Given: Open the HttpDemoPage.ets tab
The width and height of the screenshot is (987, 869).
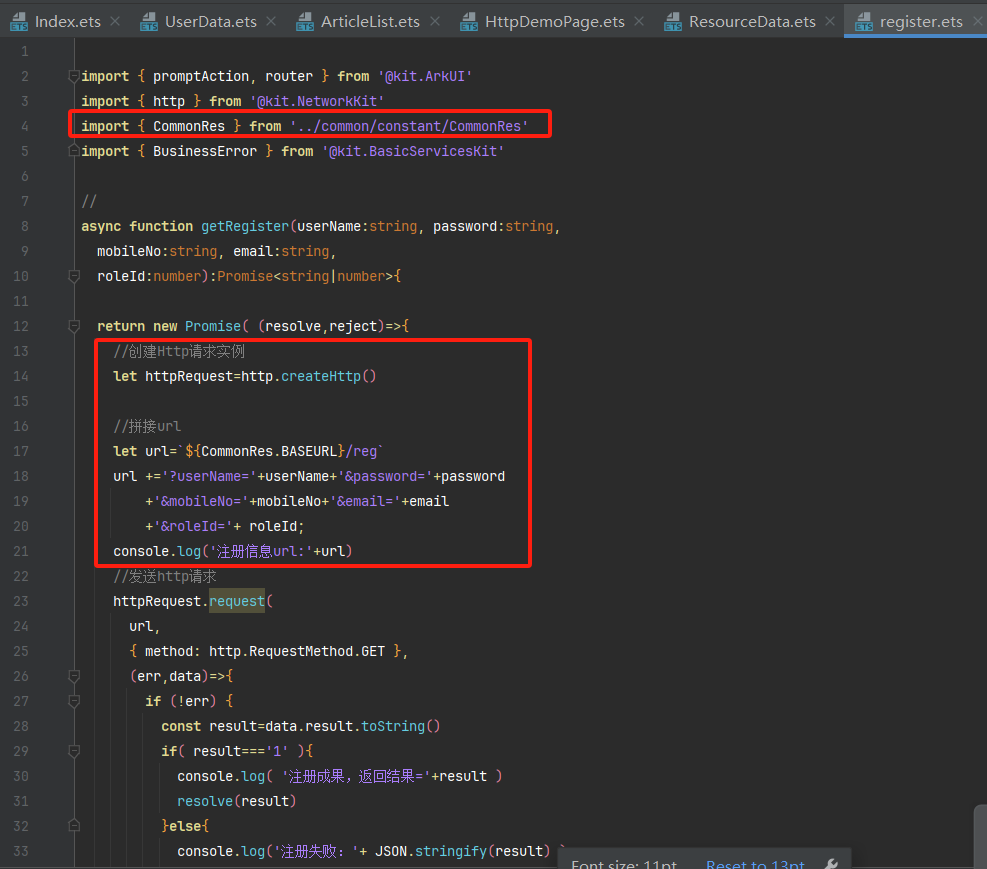Looking at the screenshot, I should click(x=555, y=22).
